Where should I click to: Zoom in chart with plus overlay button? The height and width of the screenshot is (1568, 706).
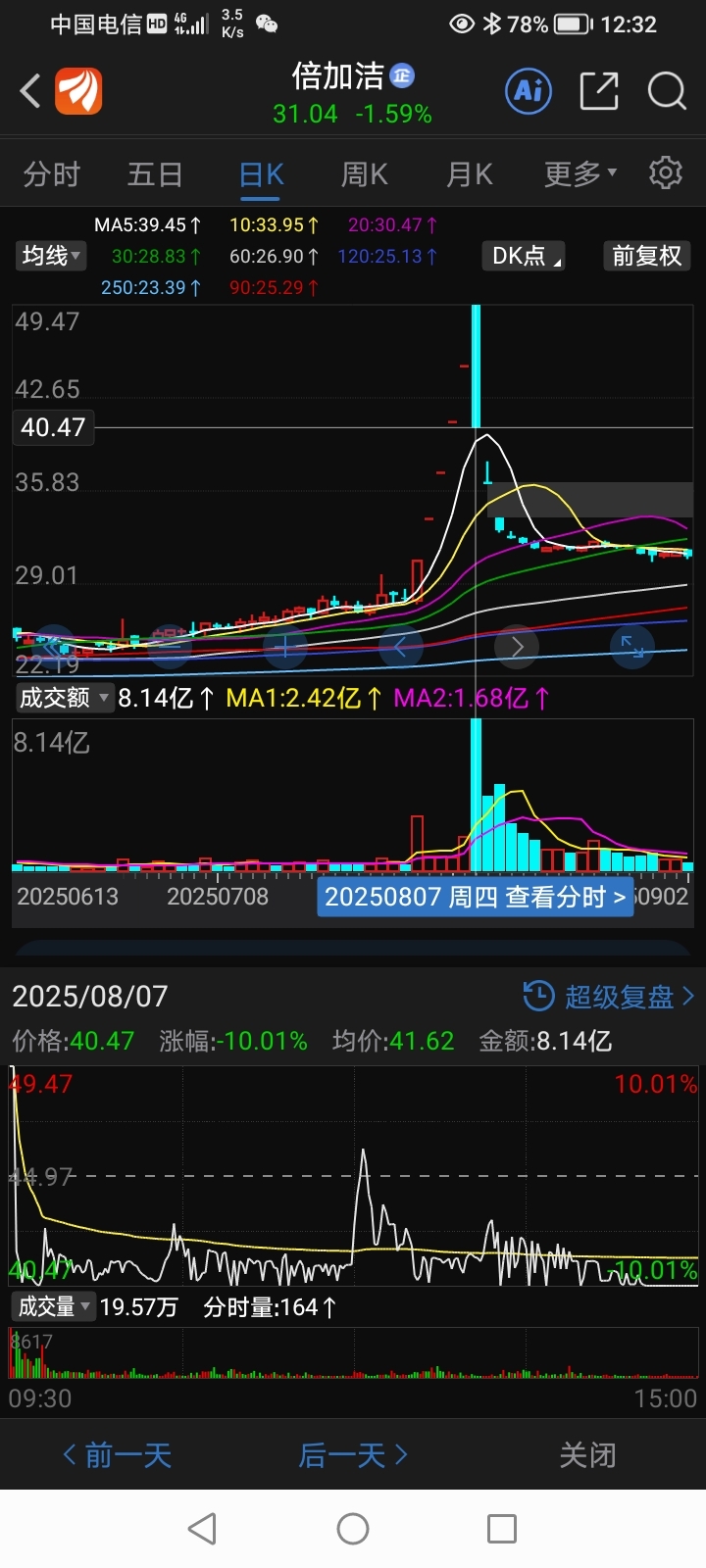285,647
